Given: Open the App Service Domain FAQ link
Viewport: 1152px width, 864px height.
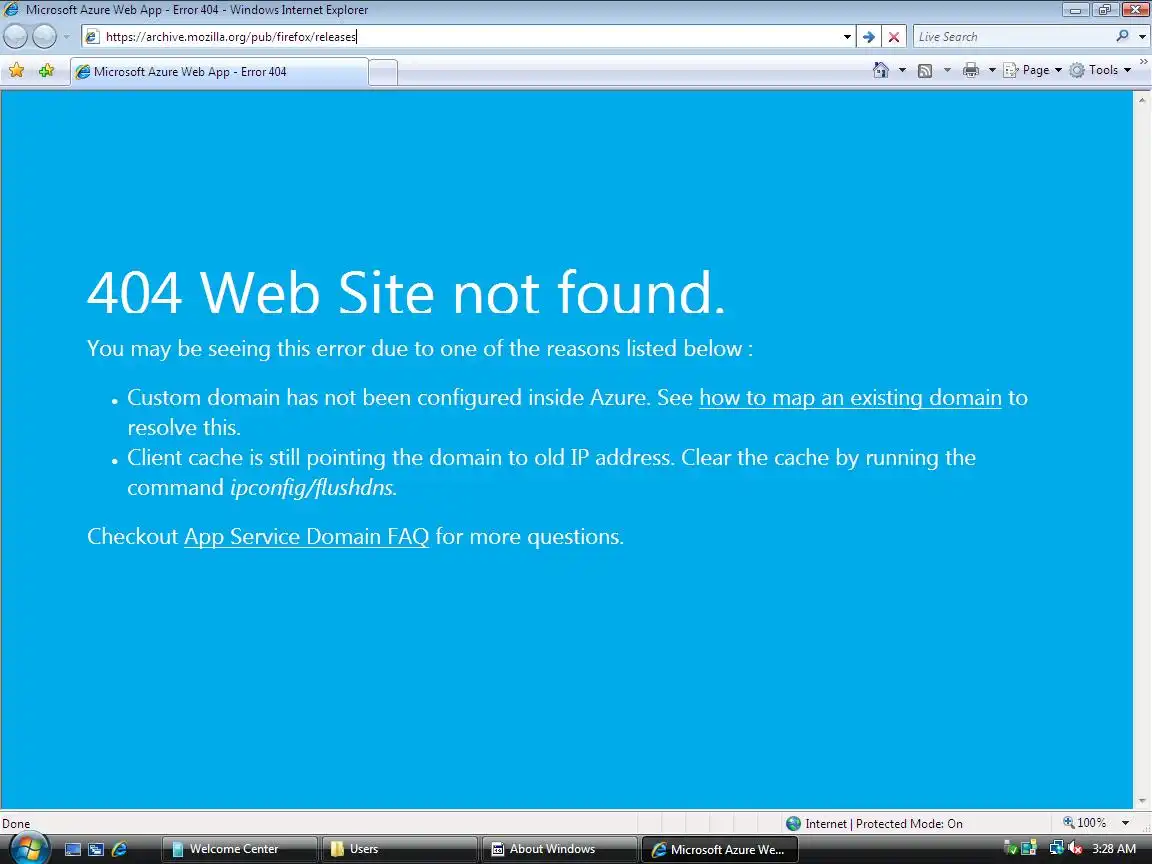Looking at the screenshot, I should coord(306,536).
